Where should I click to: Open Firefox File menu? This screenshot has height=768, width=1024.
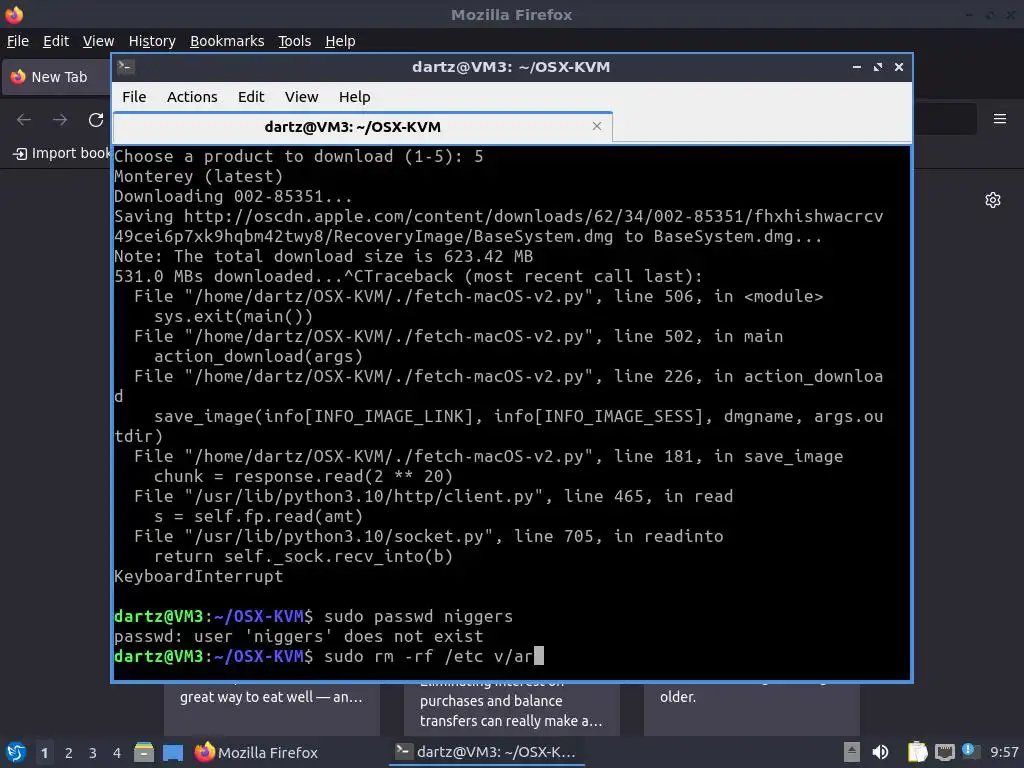[18, 41]
